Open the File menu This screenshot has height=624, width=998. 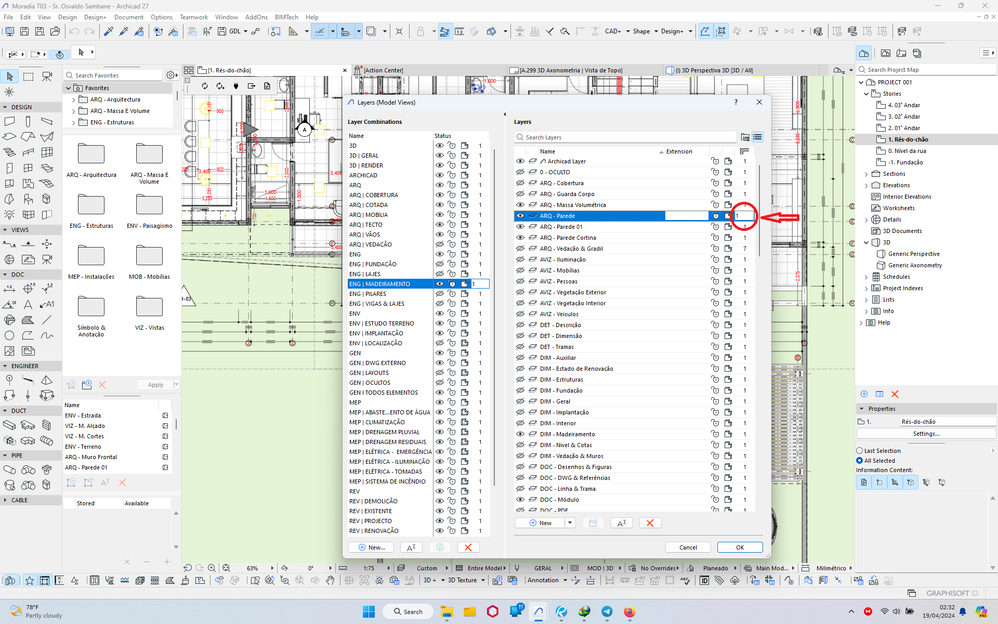(8, 17)
